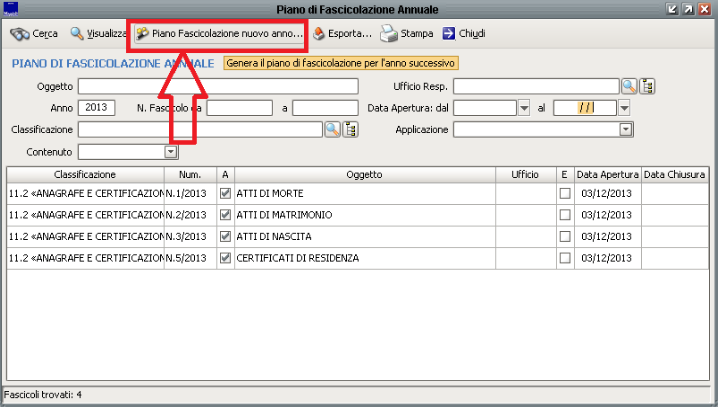The width and height of the screenshot is (718, 407).
Task: Click the A column header
Action: tap(225, 174)
